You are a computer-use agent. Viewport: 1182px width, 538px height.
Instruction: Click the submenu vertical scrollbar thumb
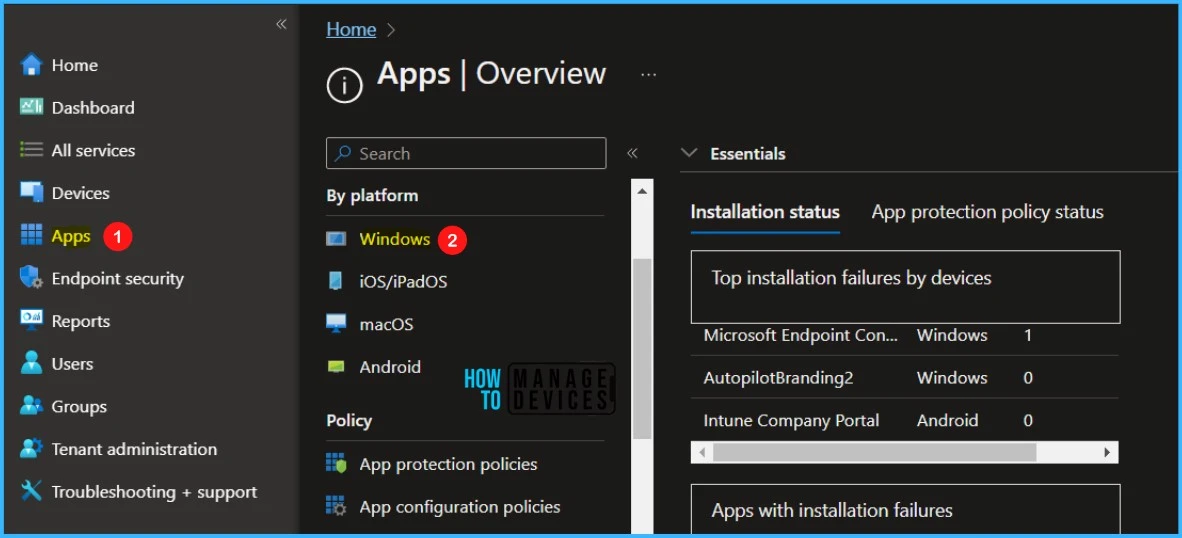pyautogui.click(x=642, y=348)
